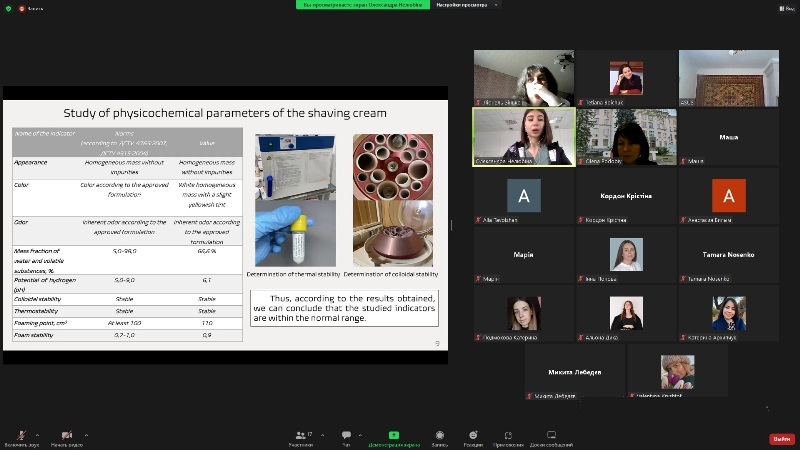The width and height of the screenshot is (800, 450).
Task: Open audio options arrow next to microphone
Action: (x=37, y=435)
